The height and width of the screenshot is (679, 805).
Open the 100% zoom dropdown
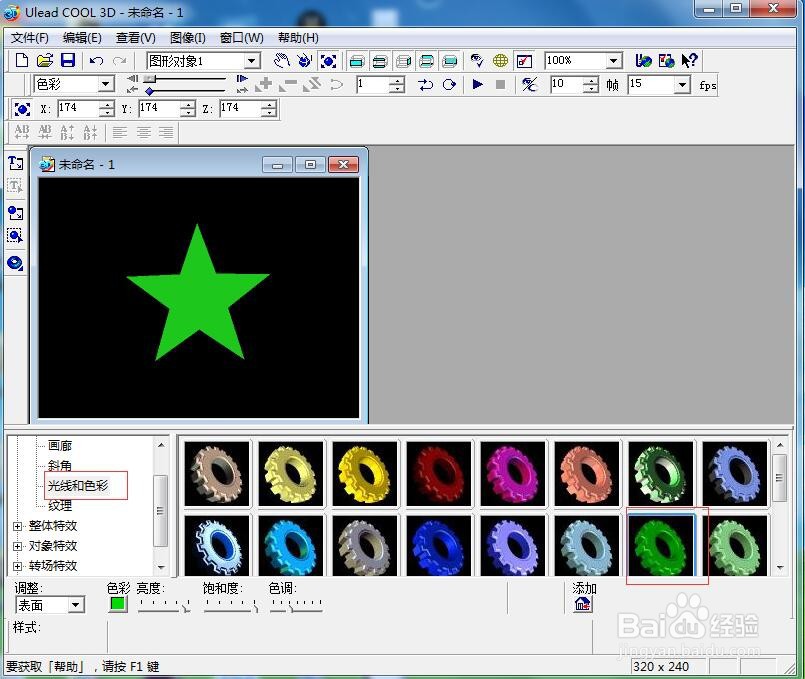pos(614,61)
